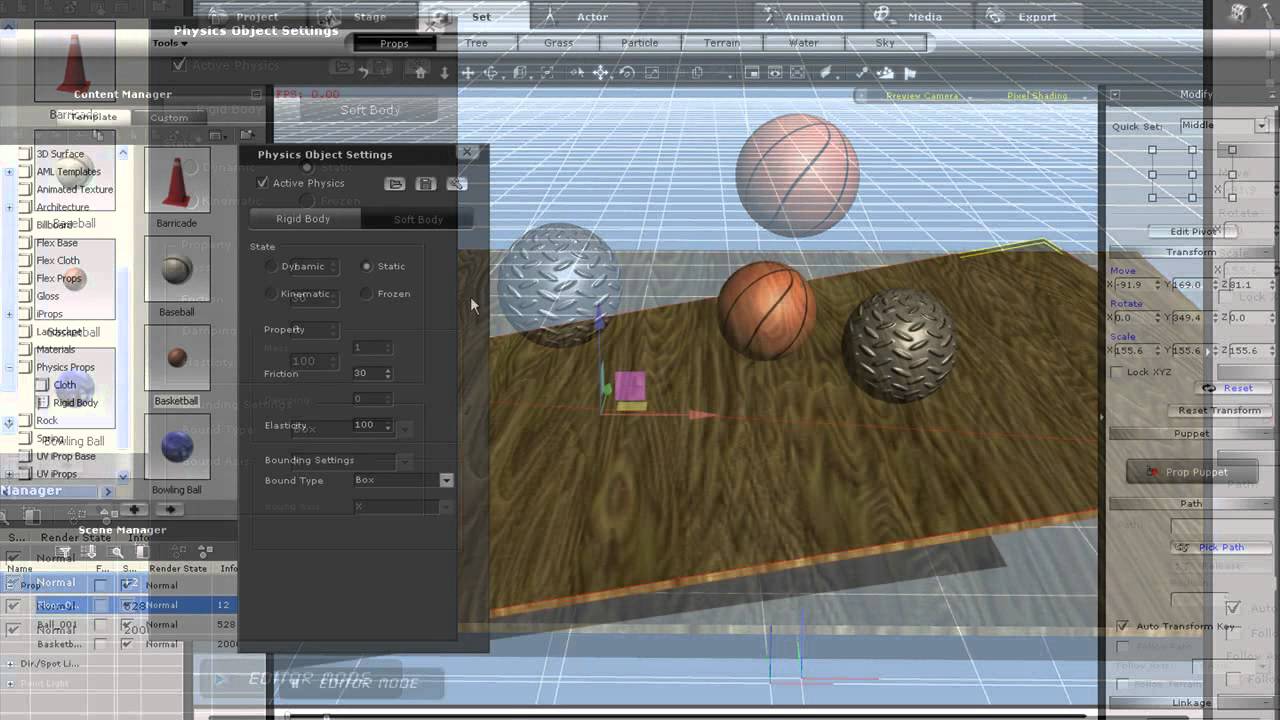Open physics preset folder icon

click(395, 184)
